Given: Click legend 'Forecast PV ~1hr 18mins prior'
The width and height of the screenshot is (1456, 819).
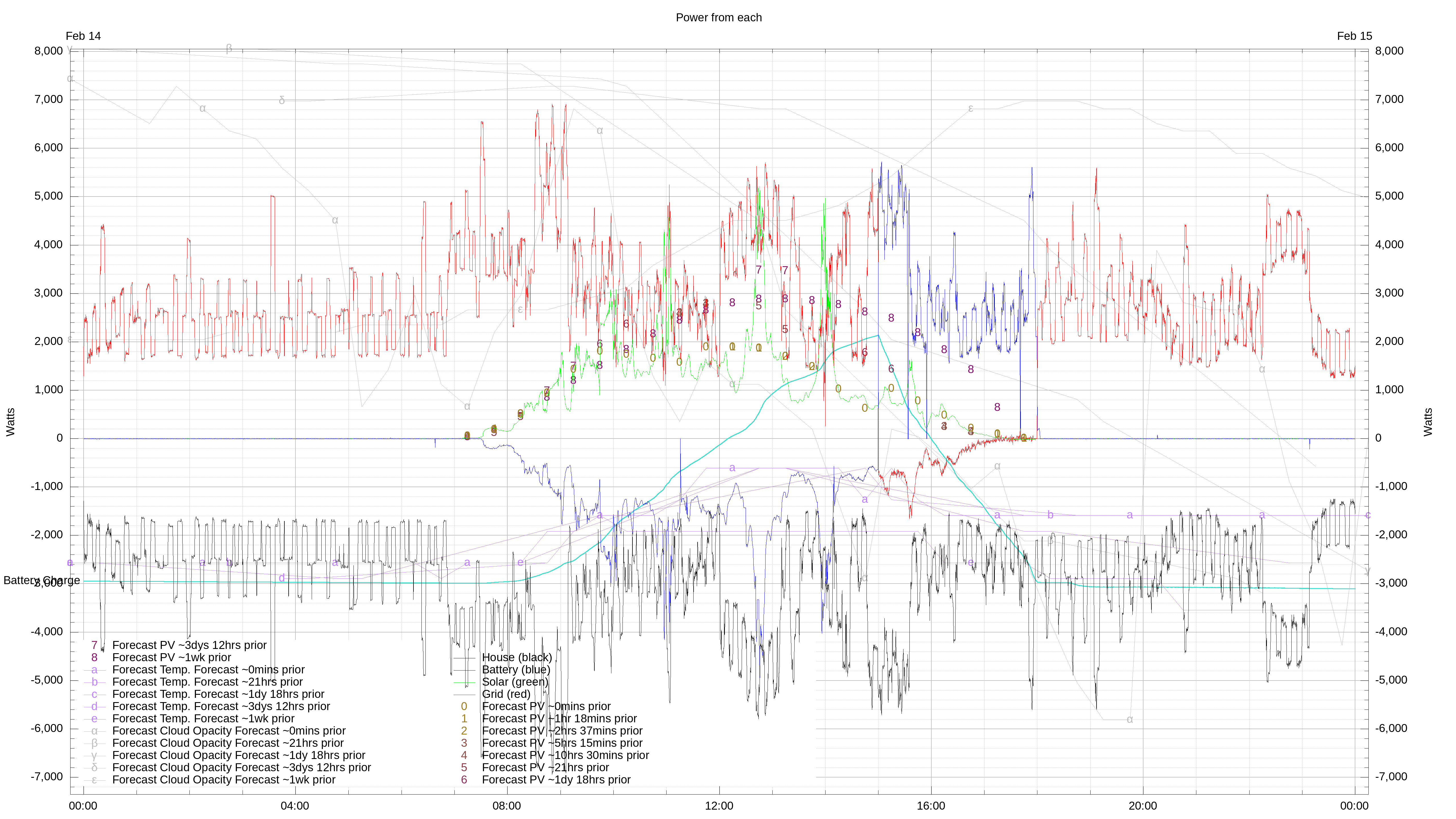Looking at the screenshot, I should (x=559, y=719).
